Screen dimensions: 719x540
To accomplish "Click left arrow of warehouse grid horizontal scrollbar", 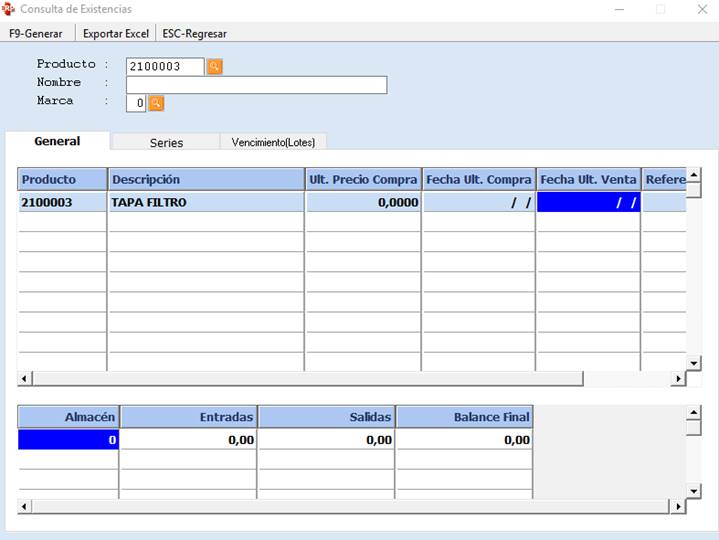I will pos(25,507).
